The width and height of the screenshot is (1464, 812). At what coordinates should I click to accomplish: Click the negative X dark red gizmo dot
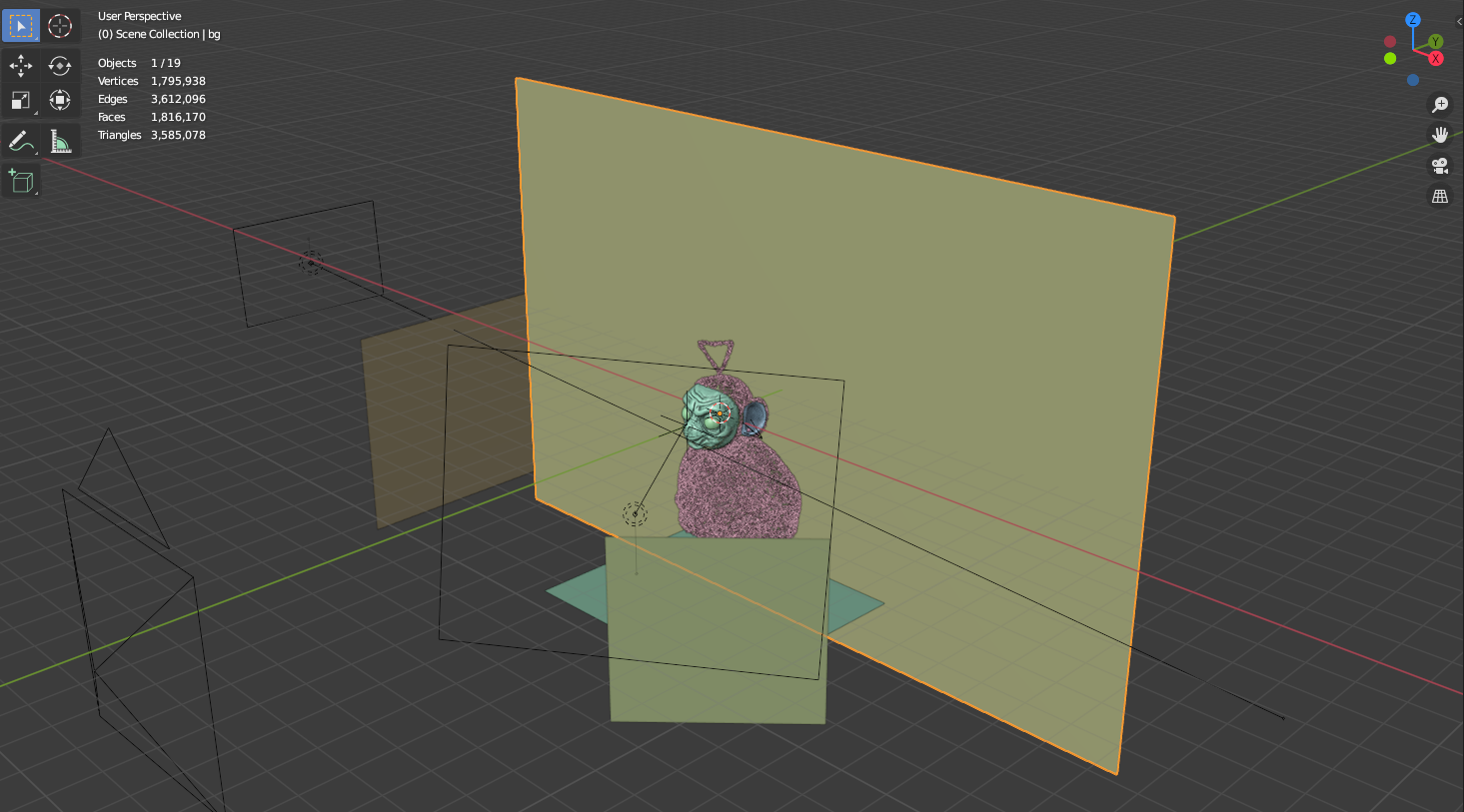coord(1390,41)
